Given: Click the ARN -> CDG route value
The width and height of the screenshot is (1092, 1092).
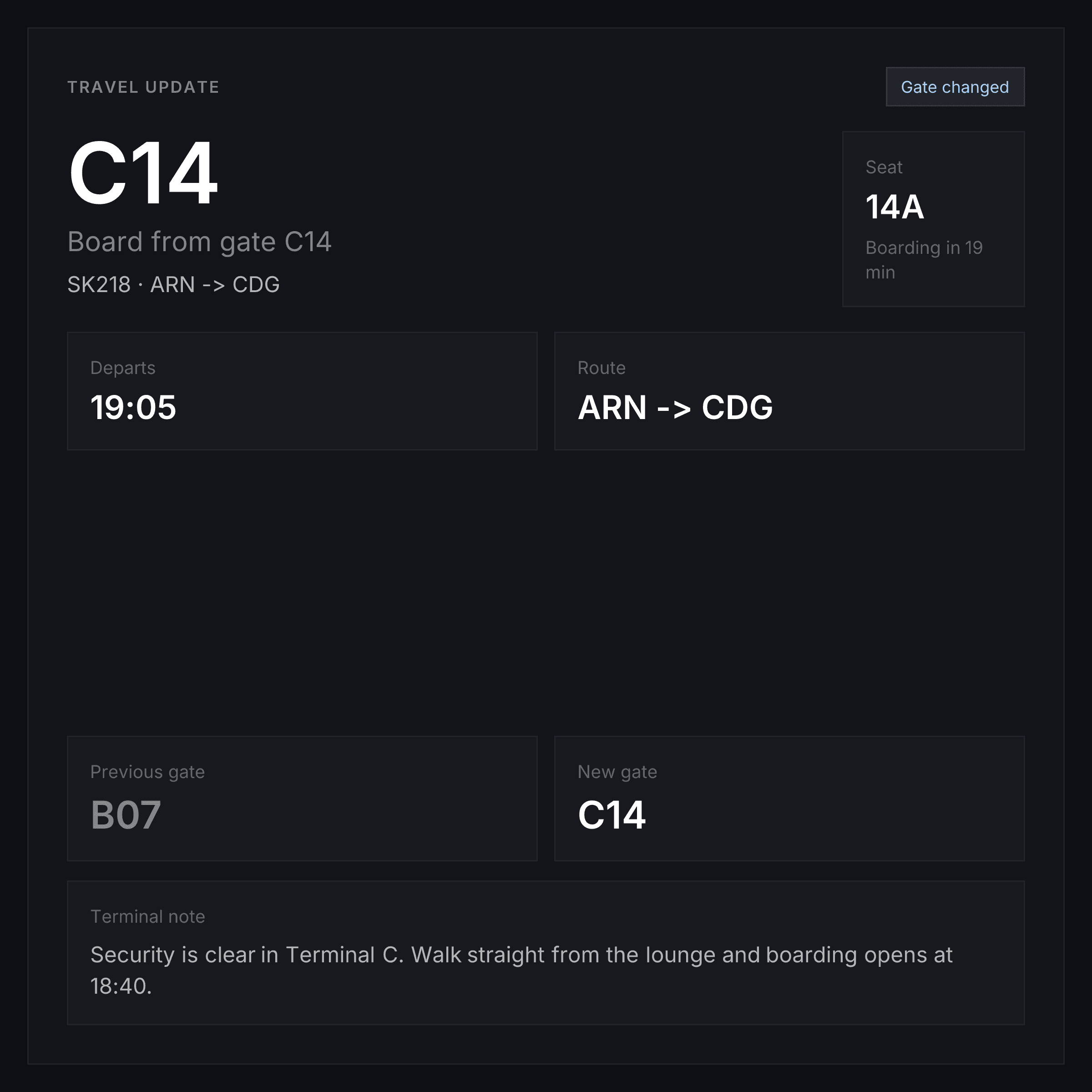Looking at the screenshot, I should pyautogui.click(x=675, y=408).
